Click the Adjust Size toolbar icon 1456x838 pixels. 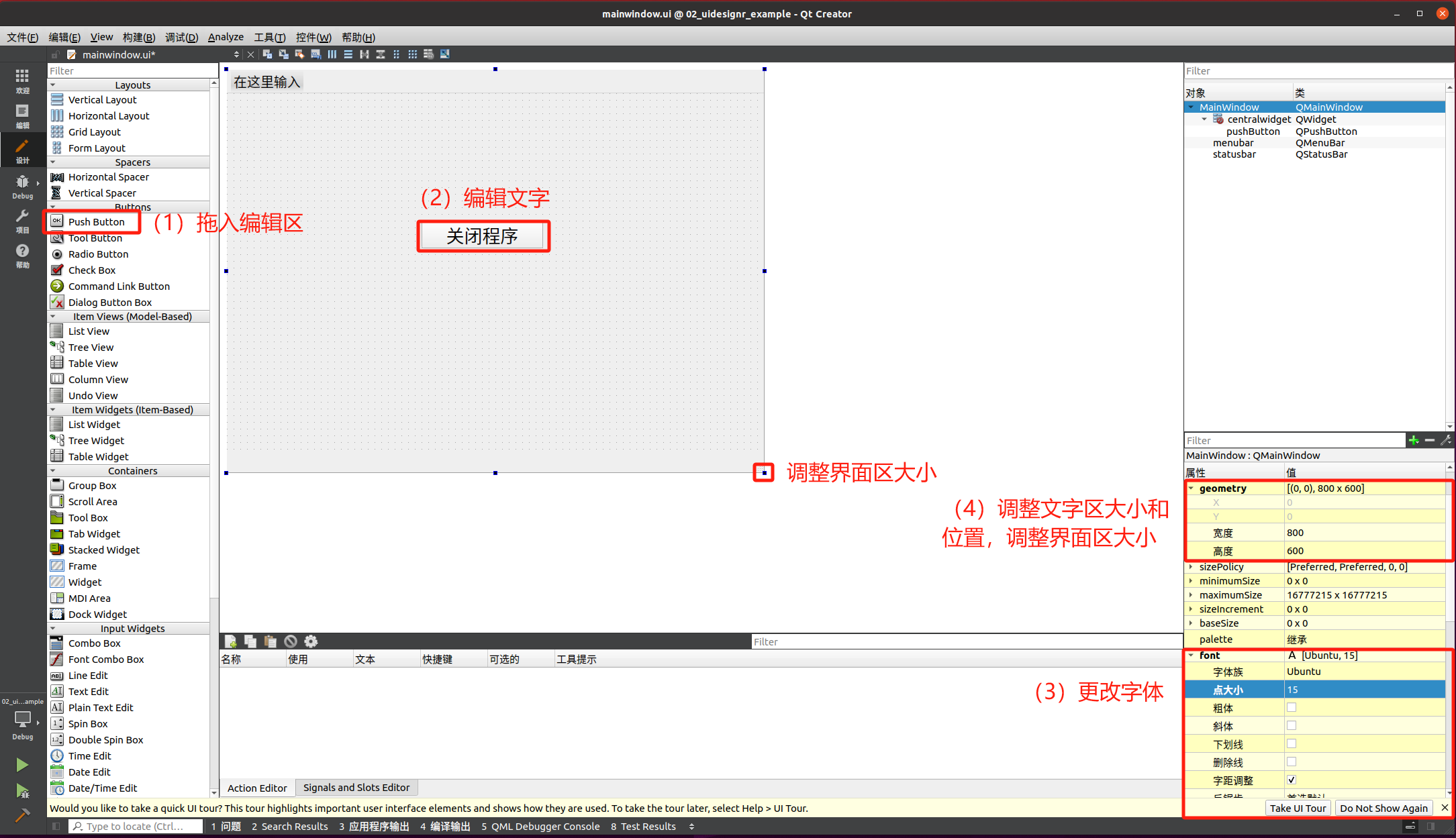pyautogui.click(x=444, y=54)
